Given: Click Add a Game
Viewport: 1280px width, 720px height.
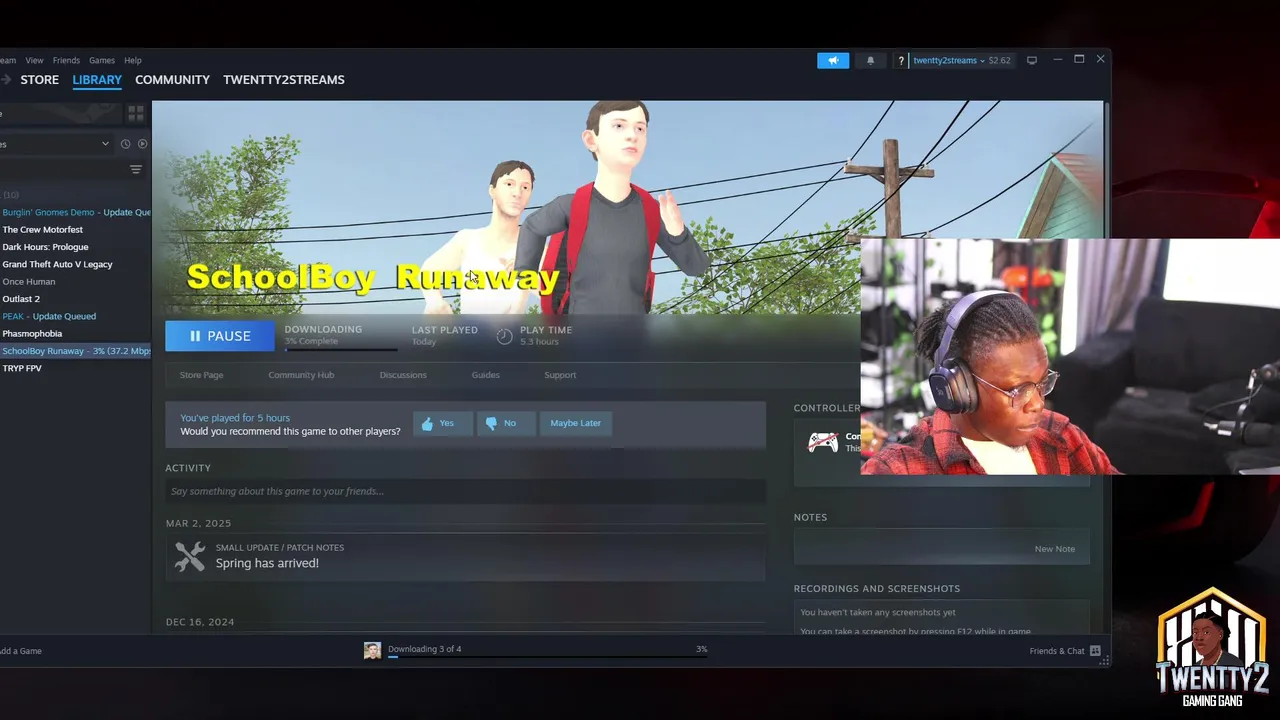Looking at the screenshot, I should point(21,651).
